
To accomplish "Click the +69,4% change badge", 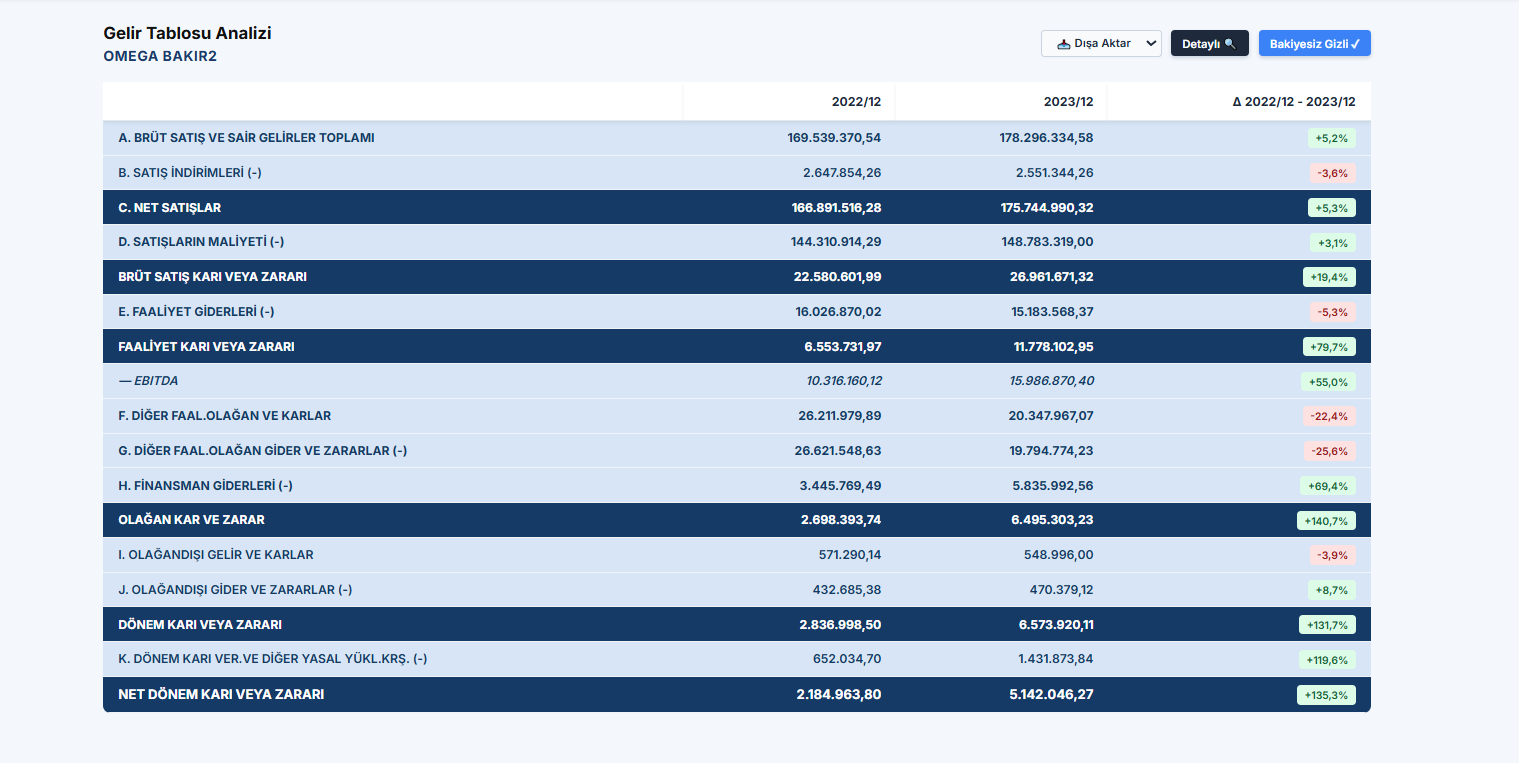I will (1329, 486).
